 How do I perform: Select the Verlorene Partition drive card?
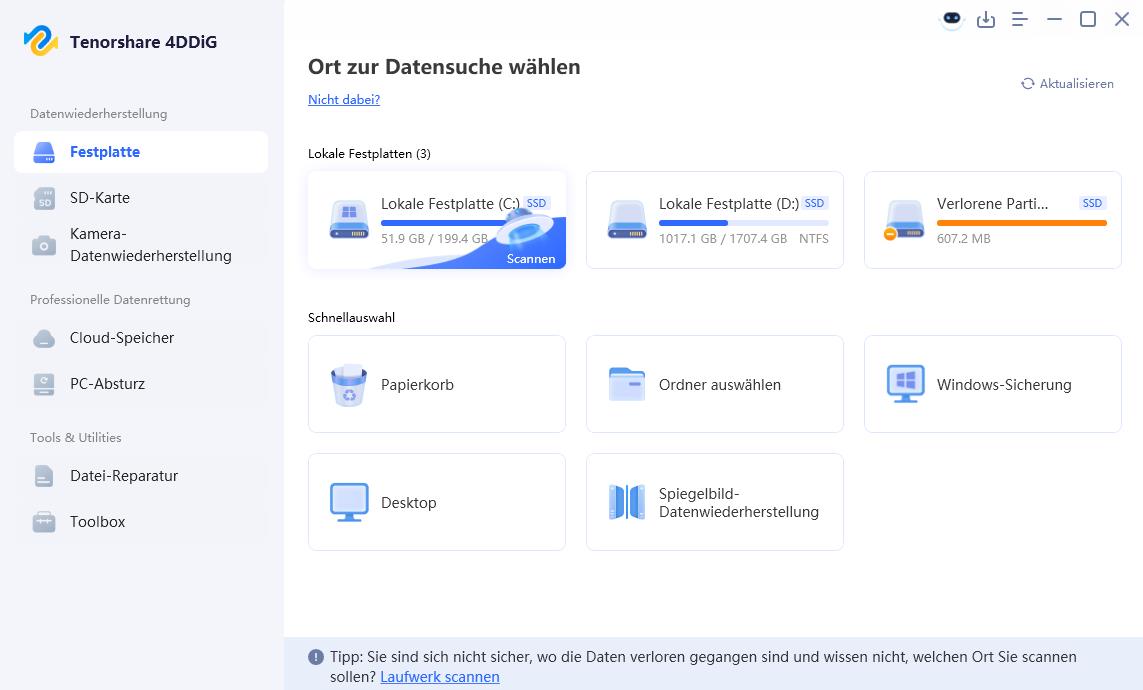point(993,220)
